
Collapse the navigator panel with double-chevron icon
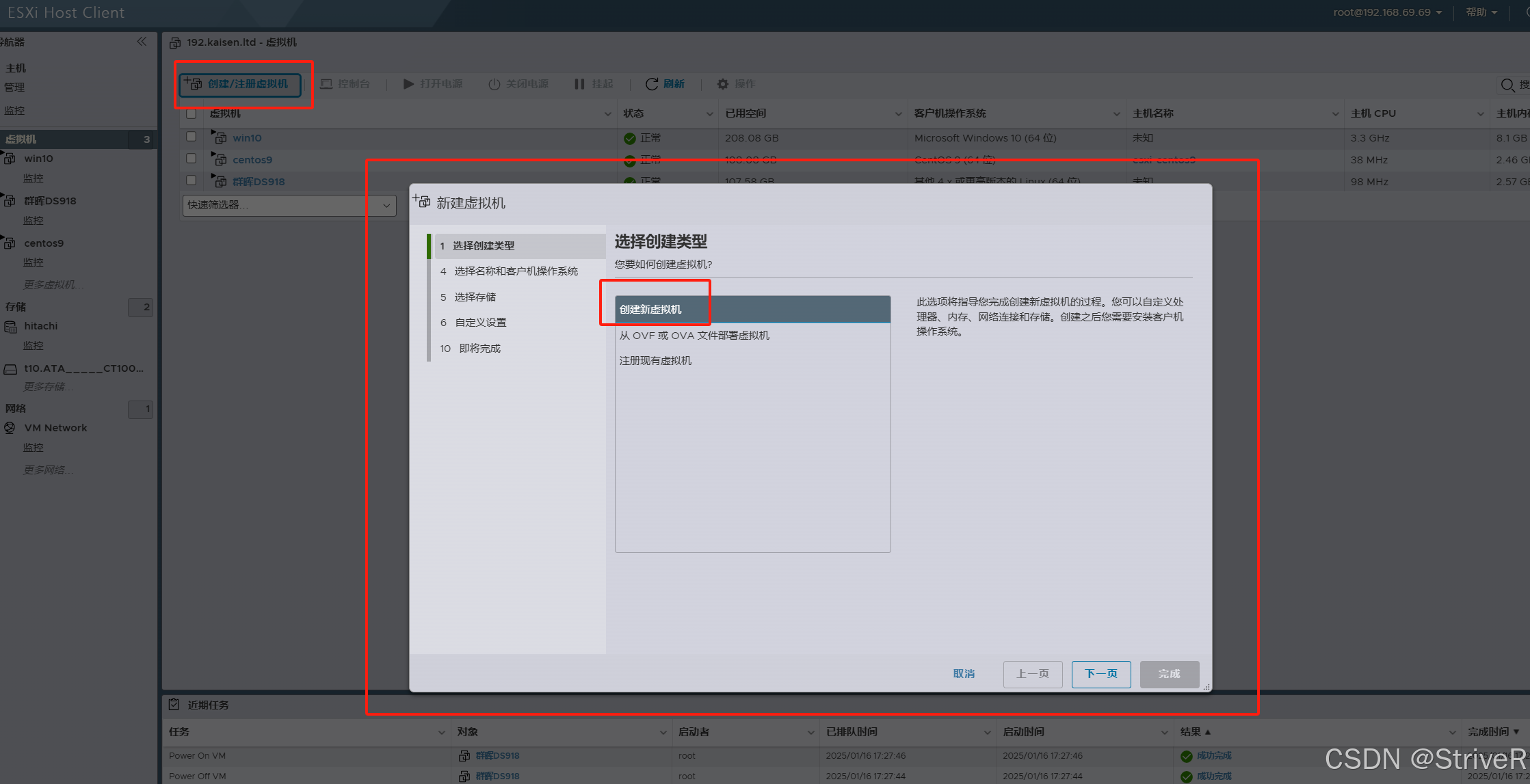coord(142,42)
